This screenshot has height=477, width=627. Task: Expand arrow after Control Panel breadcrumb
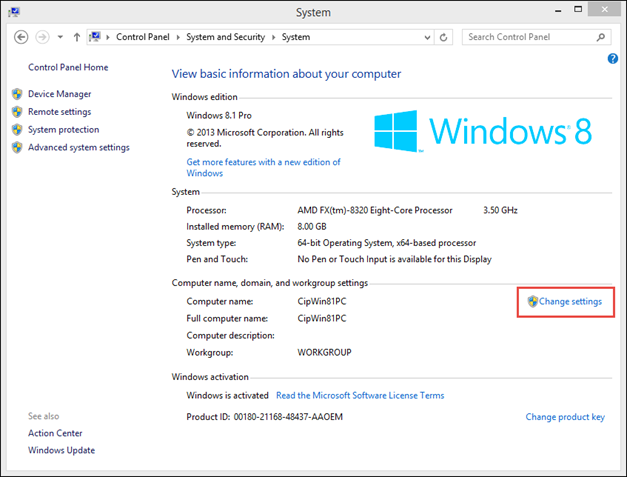[x=178, y=37]
